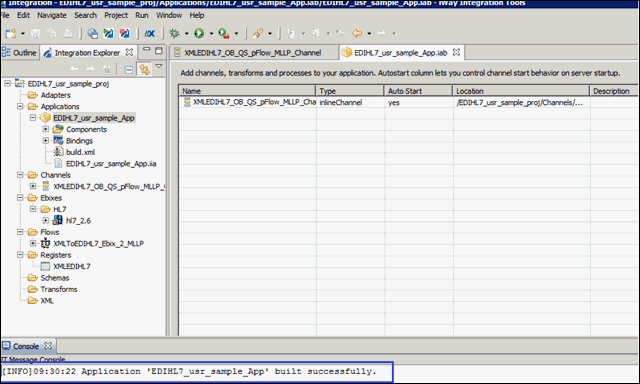Select the XMLEDIHL7_OB_QS_pFlow_MLLP_Cha table row
Image resolution: width=640 pixels, height=384 pixels.
tap(408, 102)
